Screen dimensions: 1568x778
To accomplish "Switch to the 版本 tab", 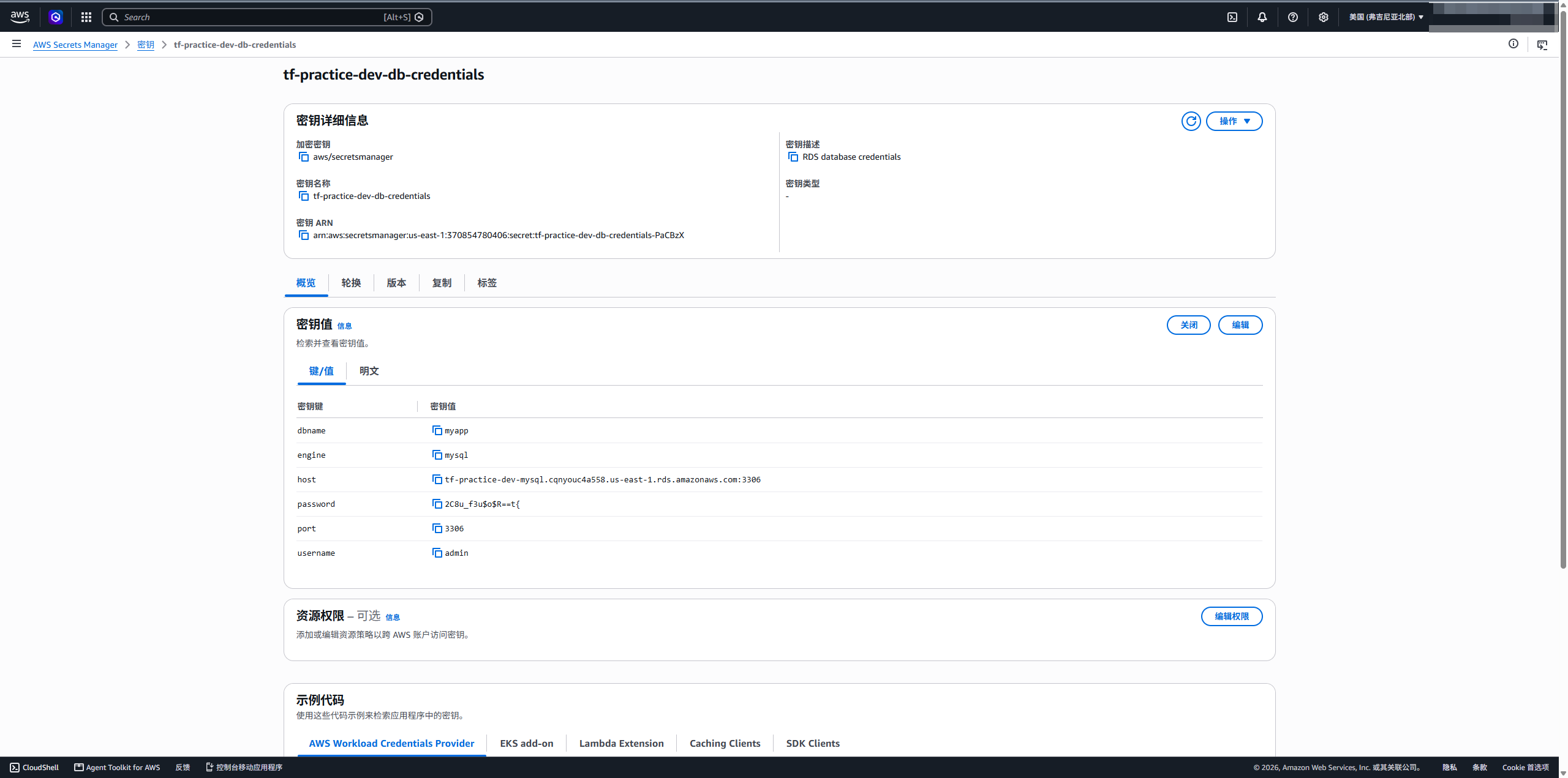I will (x=397, y=283).
